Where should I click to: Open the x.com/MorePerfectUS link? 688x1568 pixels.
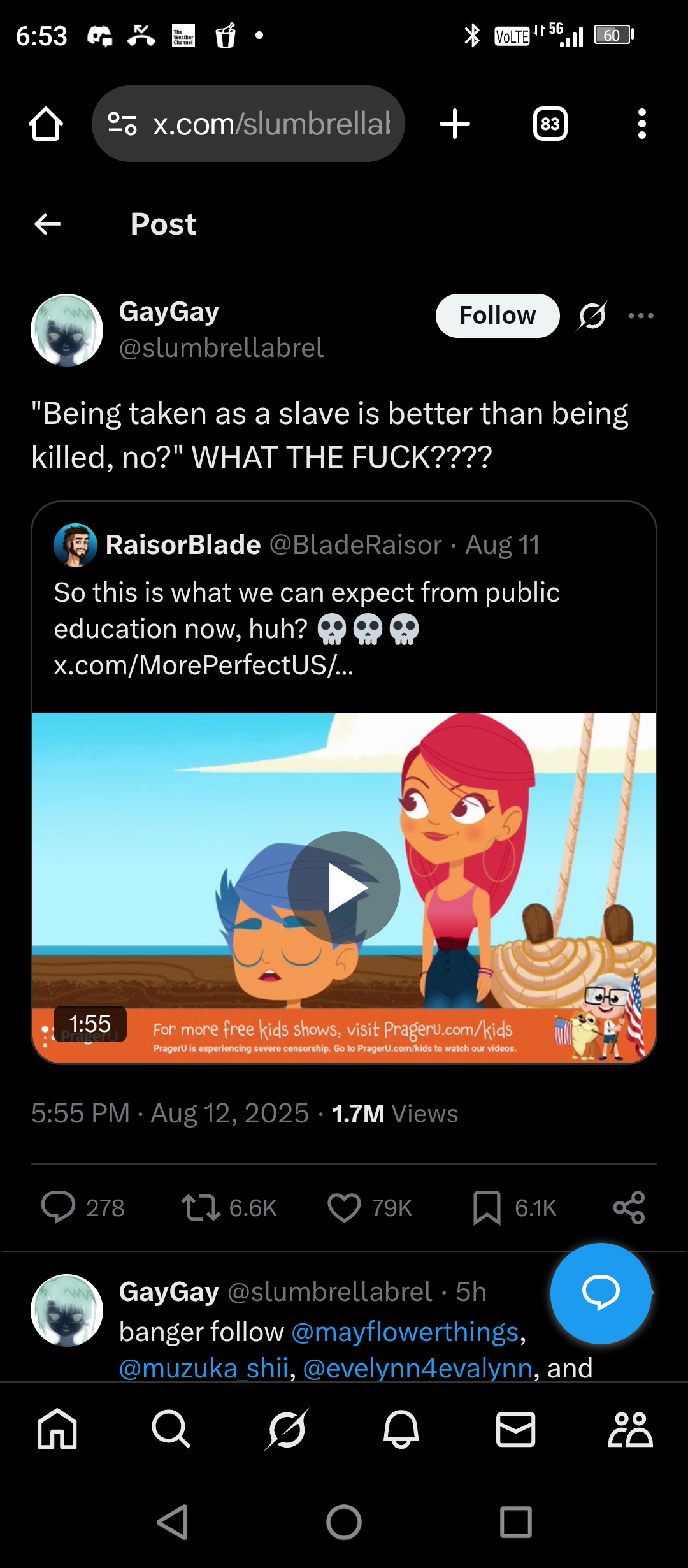(x=203, y=665)
